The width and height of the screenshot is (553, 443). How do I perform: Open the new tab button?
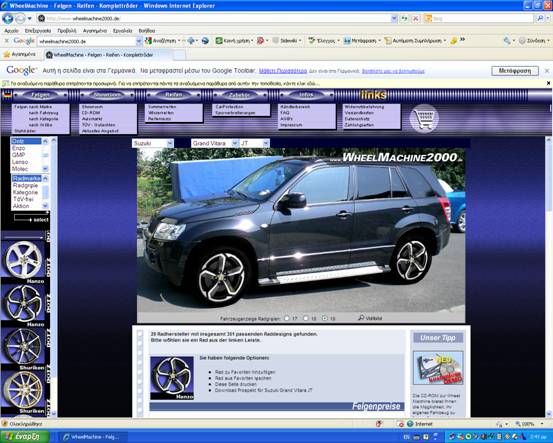pyautogui.click(x=179, y=55)
